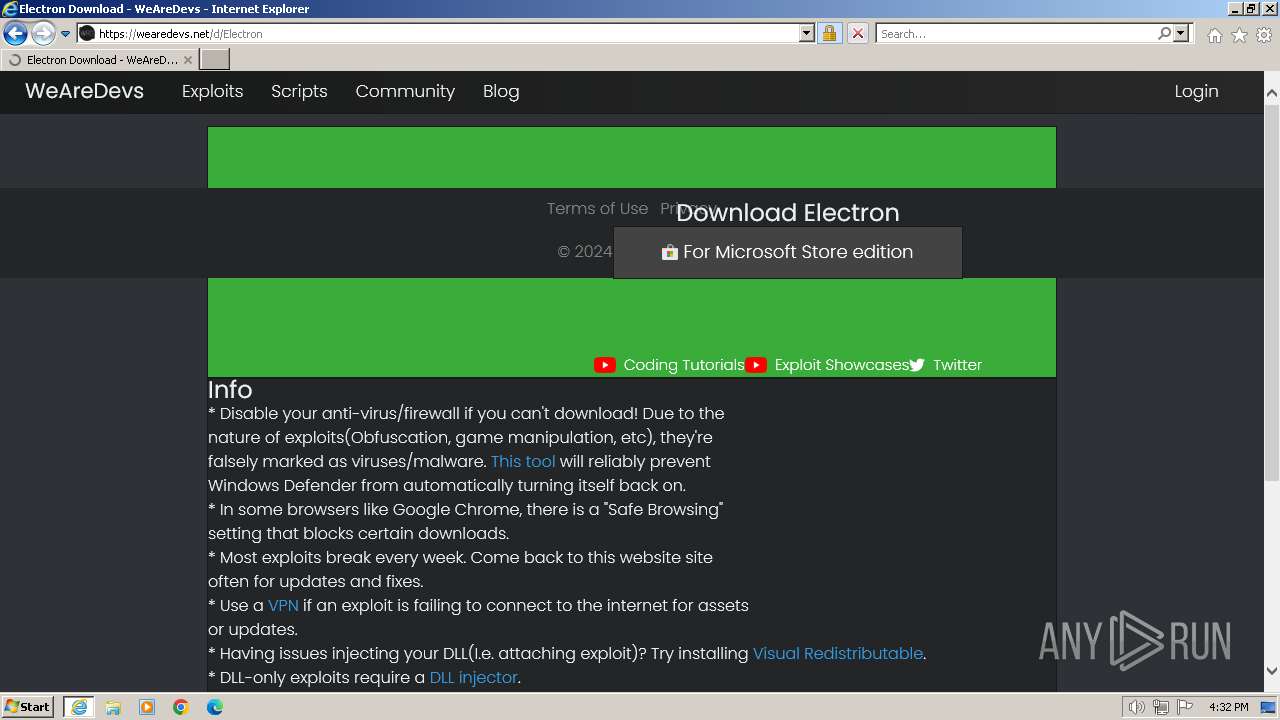Launch Google Chrome from taskbar
The height and width of the screenshot is (720, 1280).
point(181,707)
